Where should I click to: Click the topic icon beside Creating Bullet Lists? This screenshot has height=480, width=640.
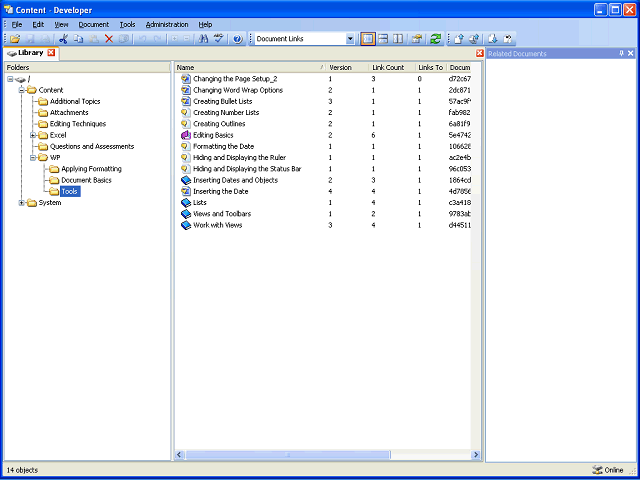pos(186,101)
